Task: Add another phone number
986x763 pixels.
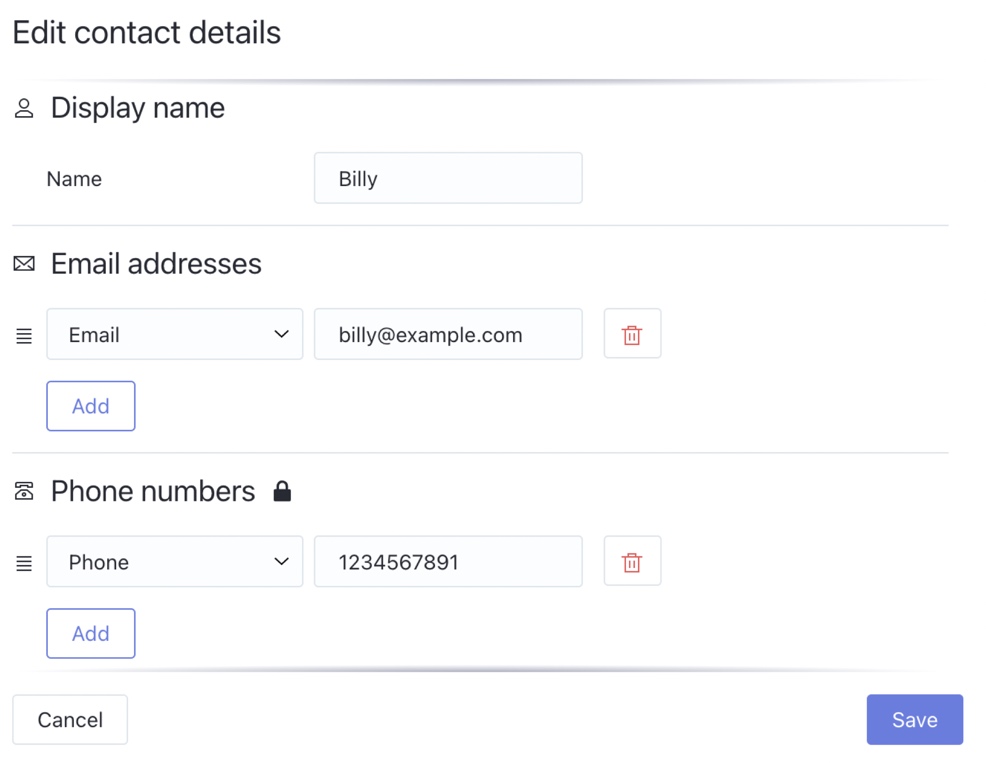Action: point(91,633)
